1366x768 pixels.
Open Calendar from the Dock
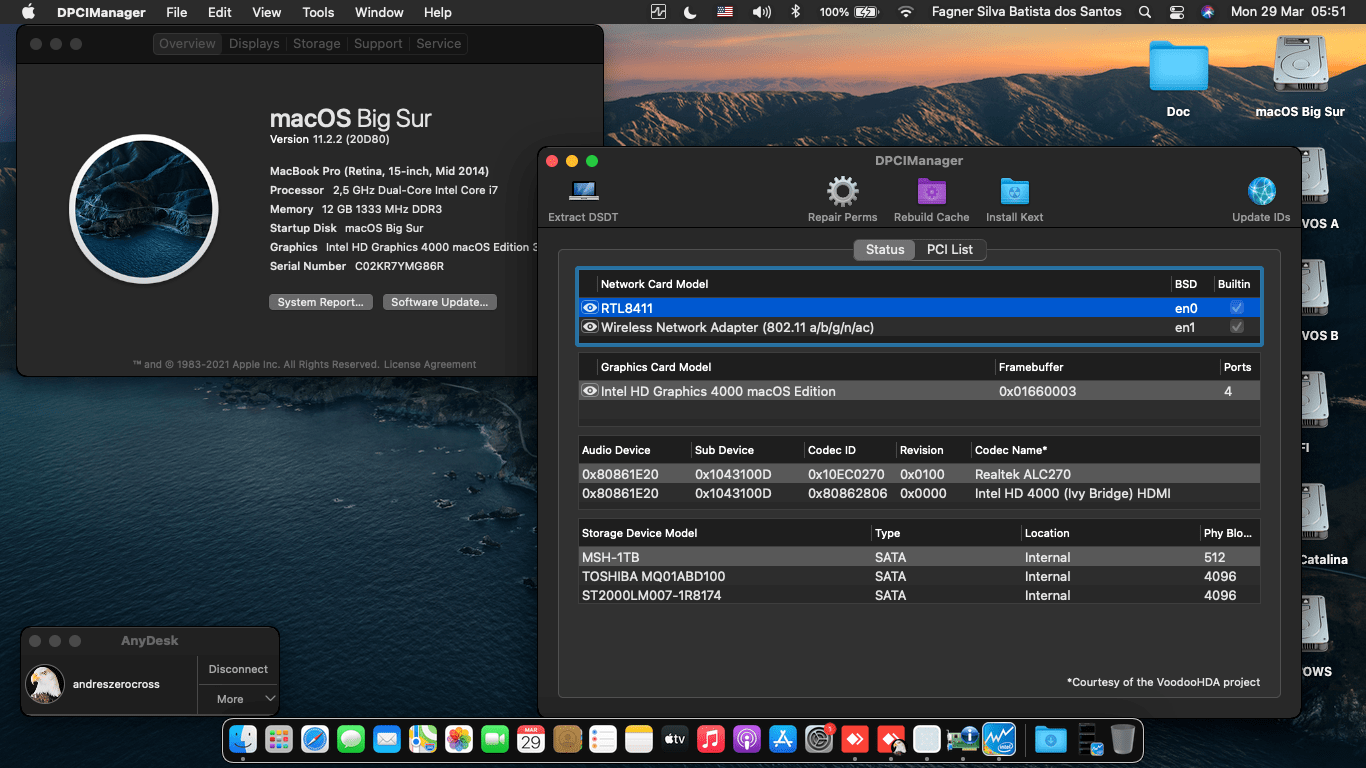531,739
